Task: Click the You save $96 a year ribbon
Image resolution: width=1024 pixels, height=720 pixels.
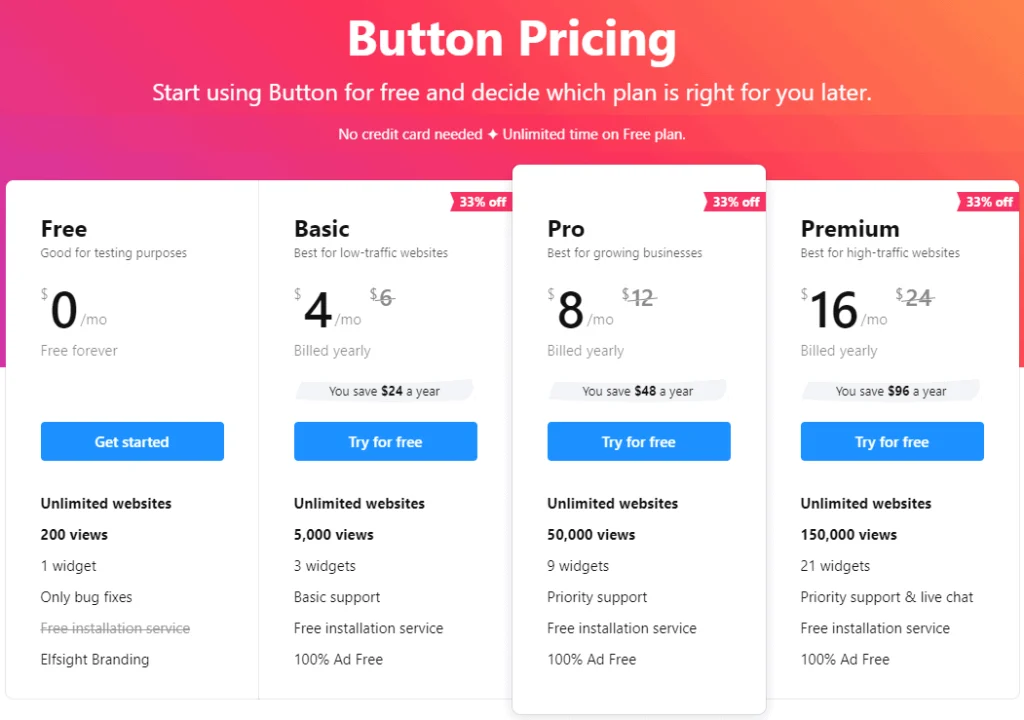Action: pos(890,391)
